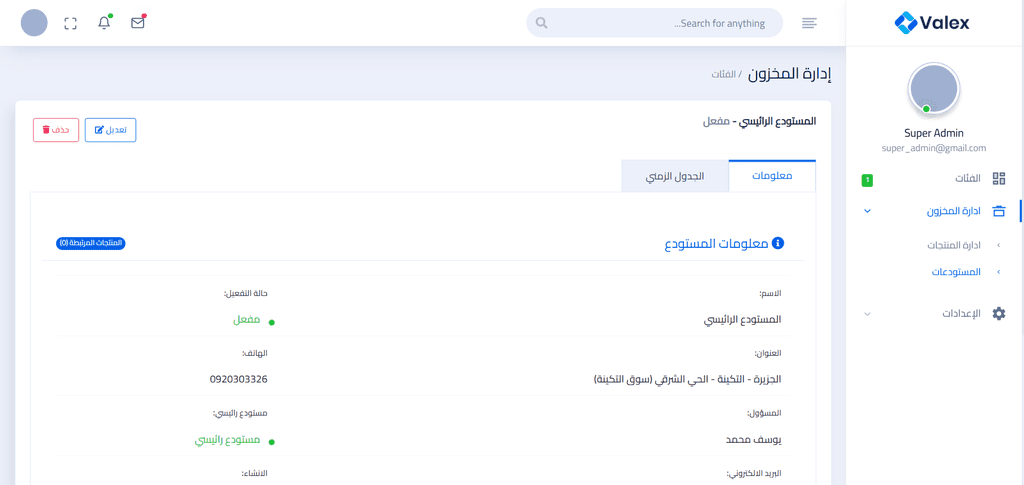Open the messages envelope icon
Viewport: 1024px width, 485px height.
(x=137, y=23)
